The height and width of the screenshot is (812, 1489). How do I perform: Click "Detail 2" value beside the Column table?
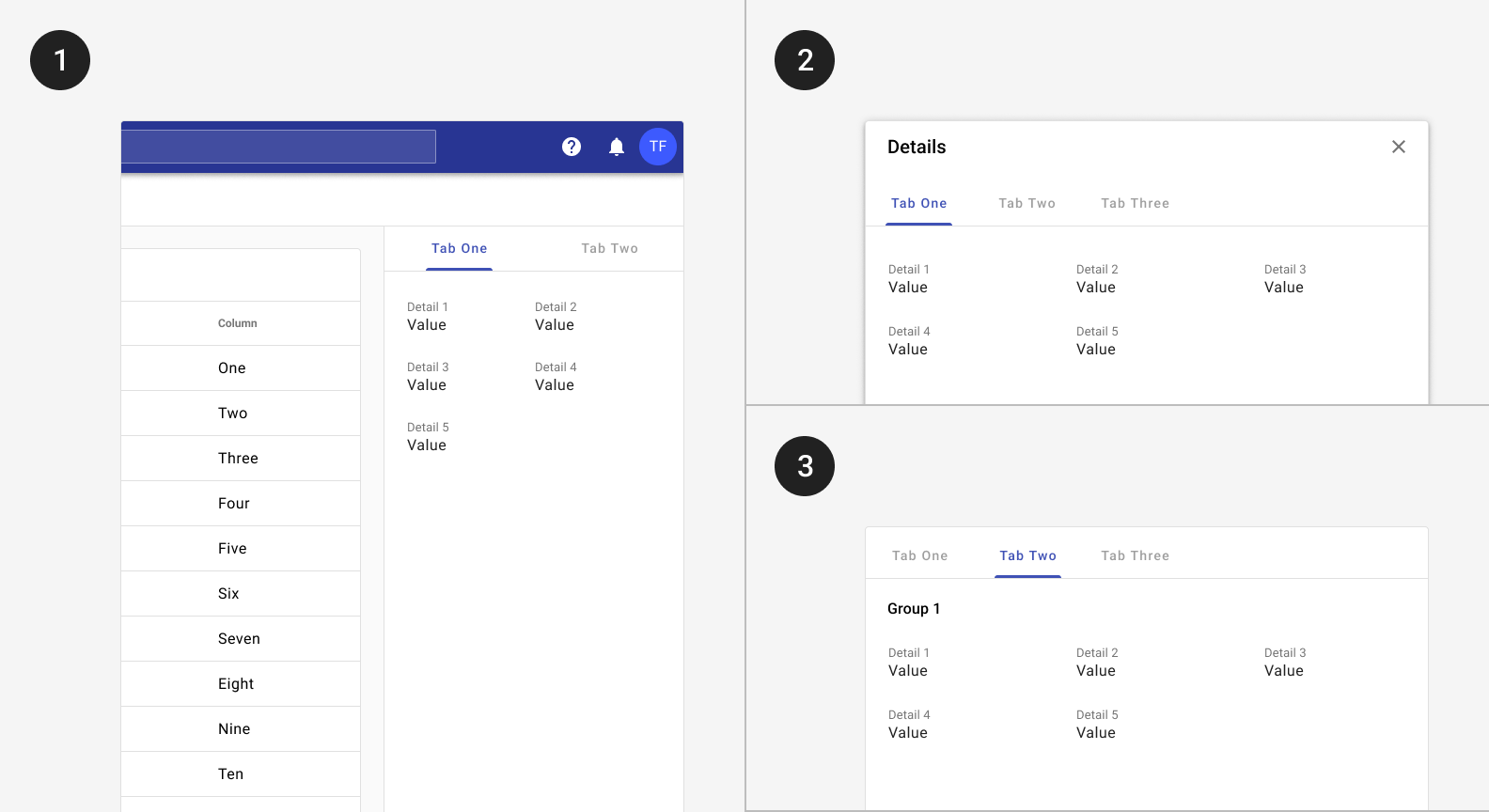coord(555,325)
